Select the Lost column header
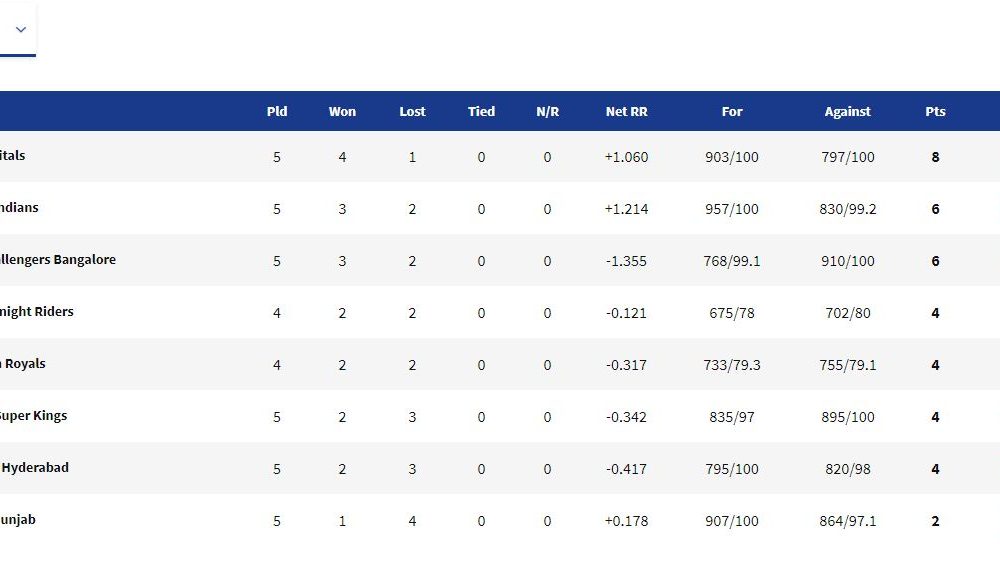Viewport: 1000px width, 587px height. 412,111
